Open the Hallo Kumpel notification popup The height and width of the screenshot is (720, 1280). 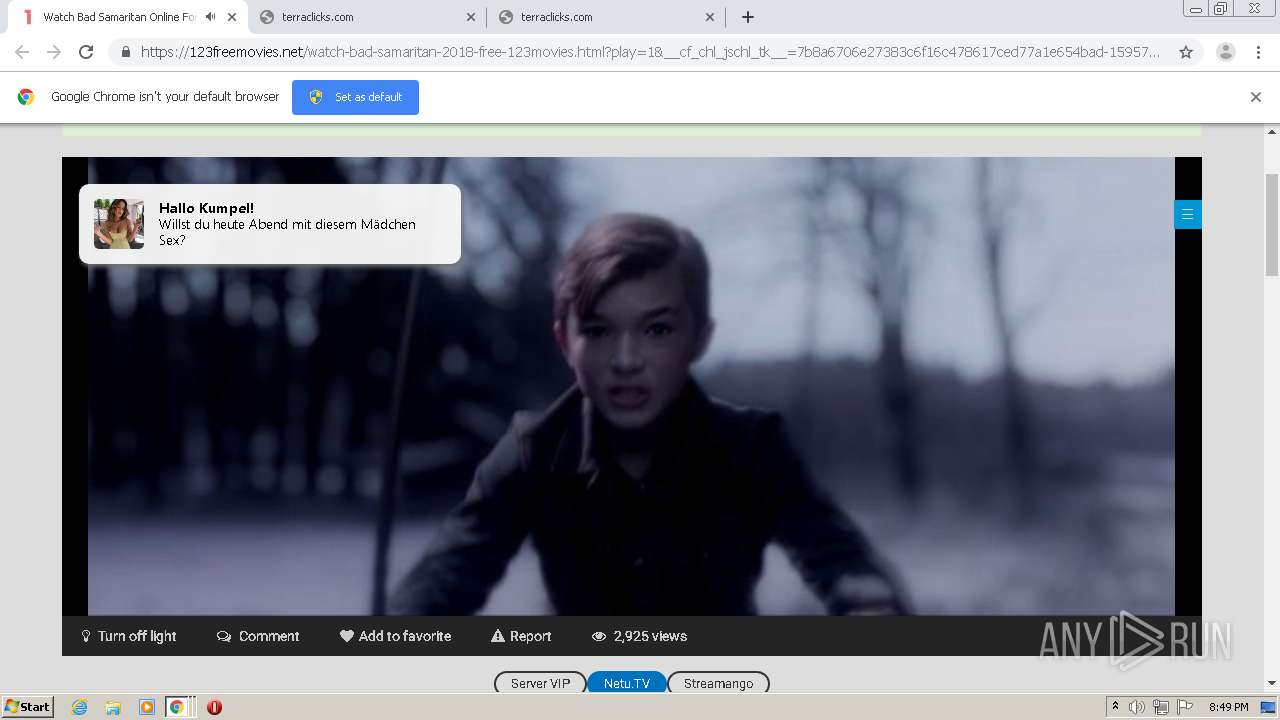(x=270, y=224)
